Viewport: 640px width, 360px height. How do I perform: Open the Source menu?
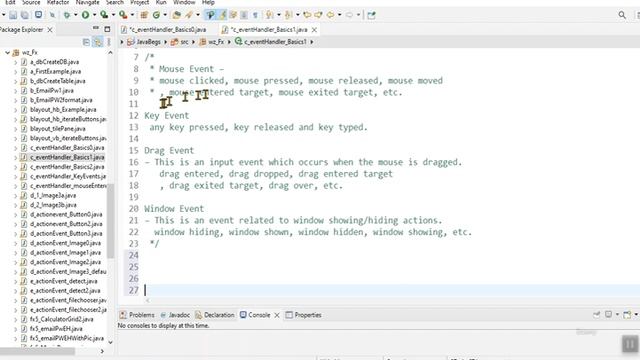click(x=31, y=2)
